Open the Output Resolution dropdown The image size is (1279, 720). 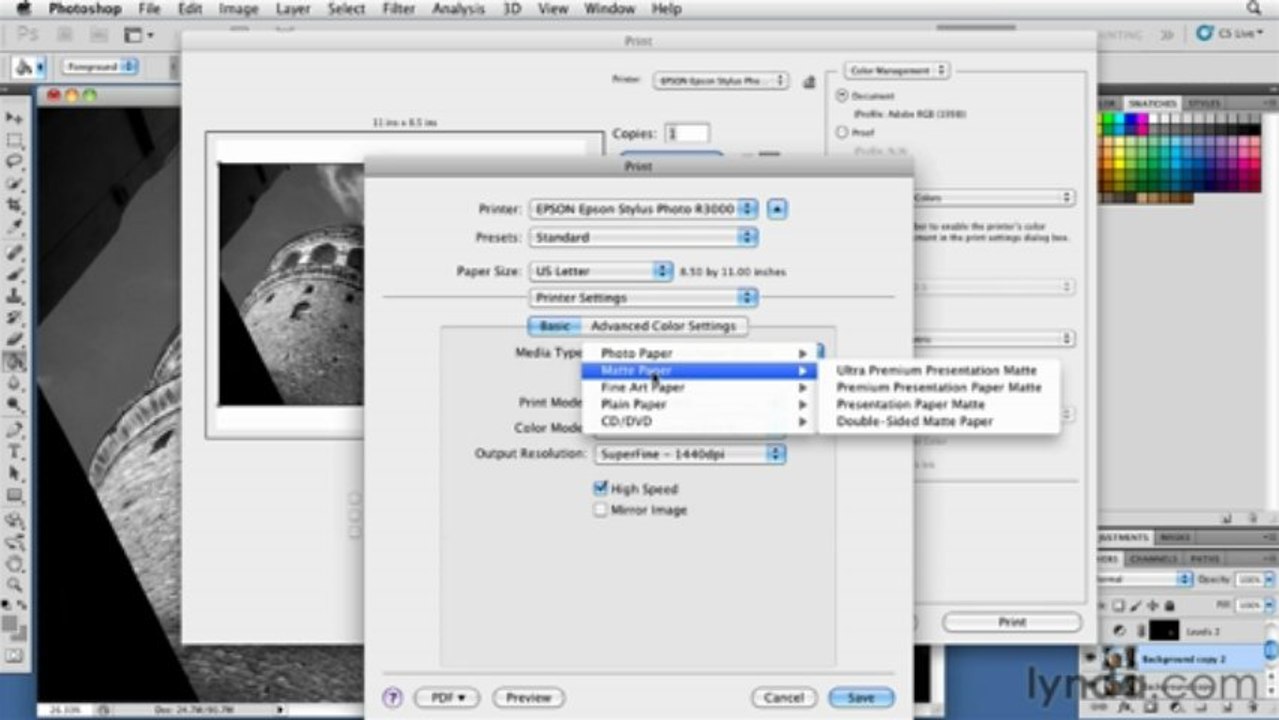tap(690, 454)
